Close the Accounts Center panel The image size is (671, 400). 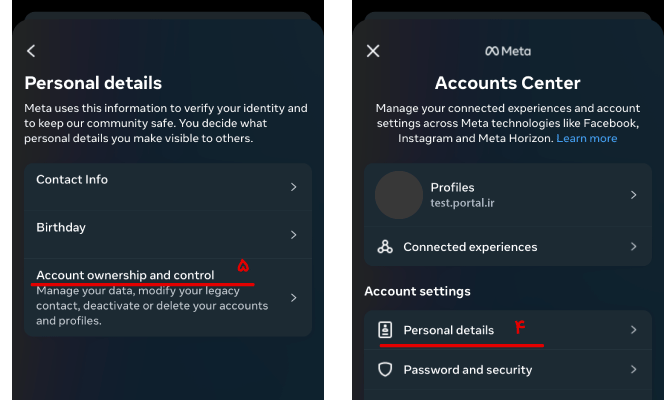click(373, 51)
